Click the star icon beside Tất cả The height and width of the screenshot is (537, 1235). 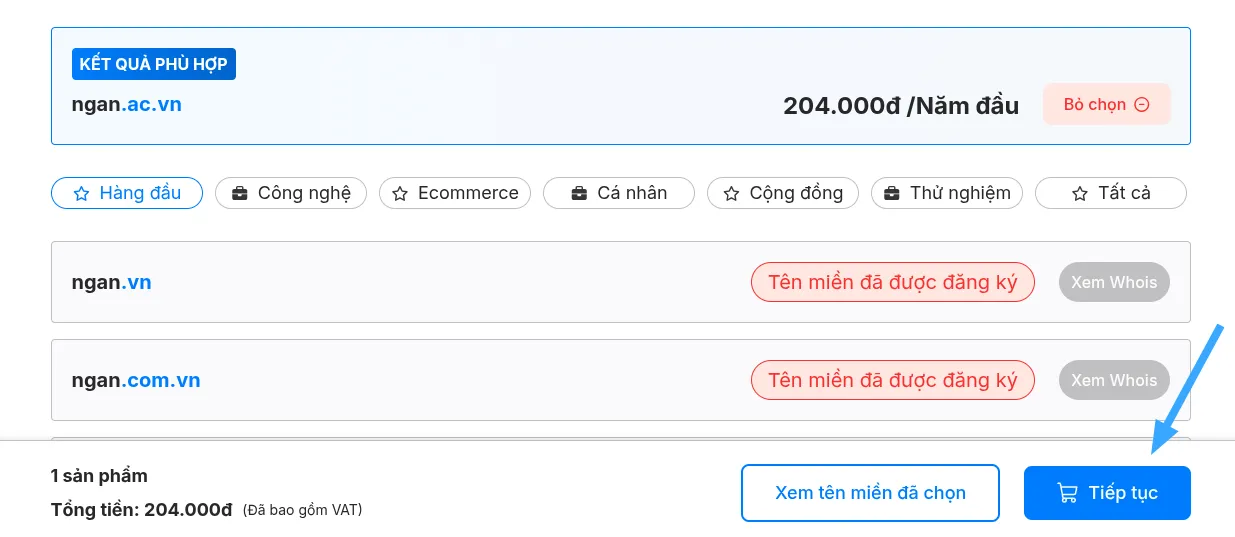pyautogui.click(x=1080, y=194)
